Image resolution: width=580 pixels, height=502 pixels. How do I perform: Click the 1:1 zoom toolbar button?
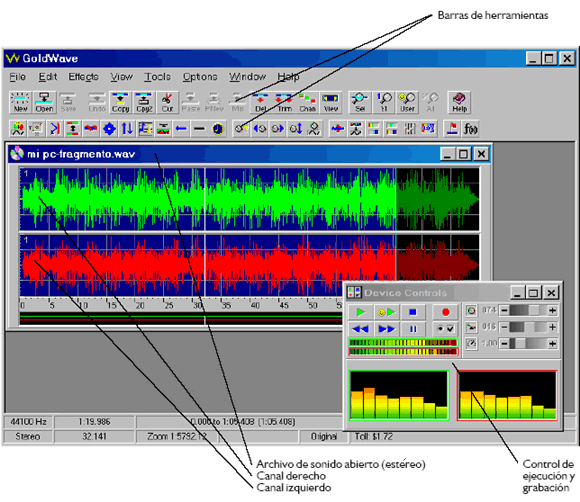pos(384,102)
